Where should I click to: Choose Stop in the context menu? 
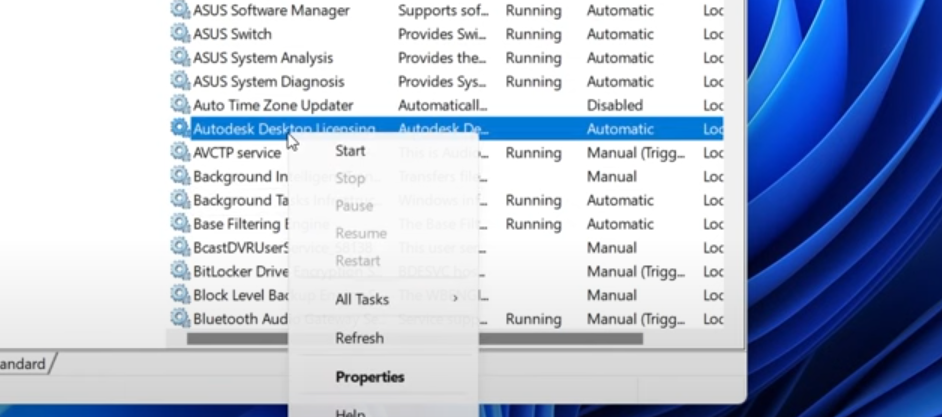pyautogui.click(x=350, y=178)
